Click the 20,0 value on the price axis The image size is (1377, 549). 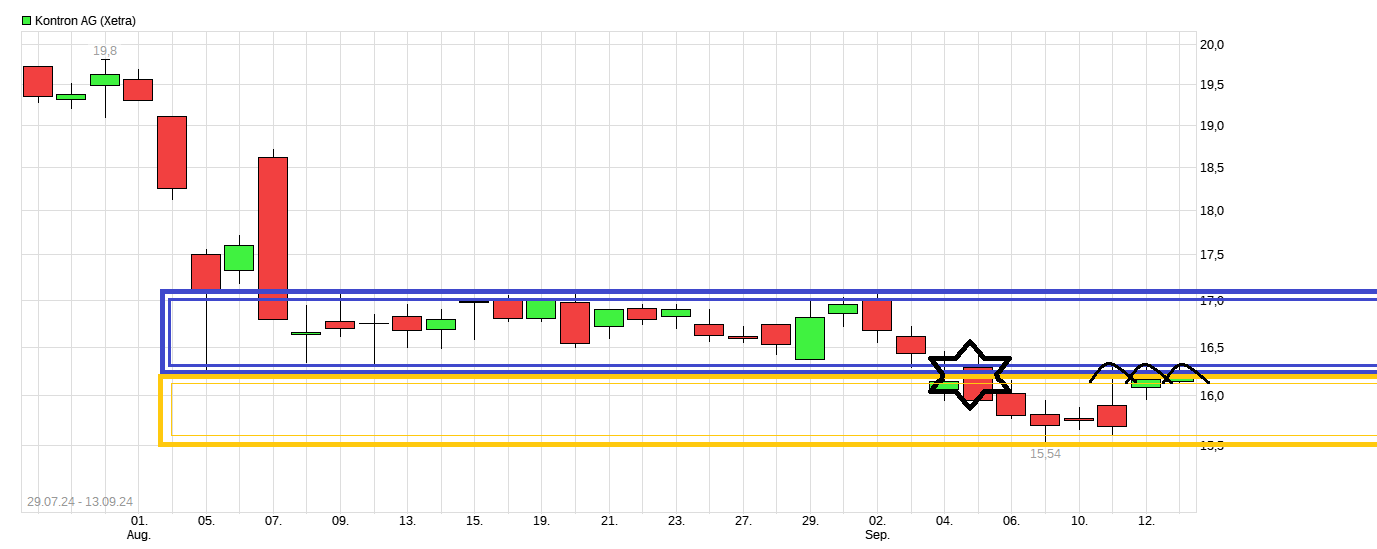coord(1213,44)
